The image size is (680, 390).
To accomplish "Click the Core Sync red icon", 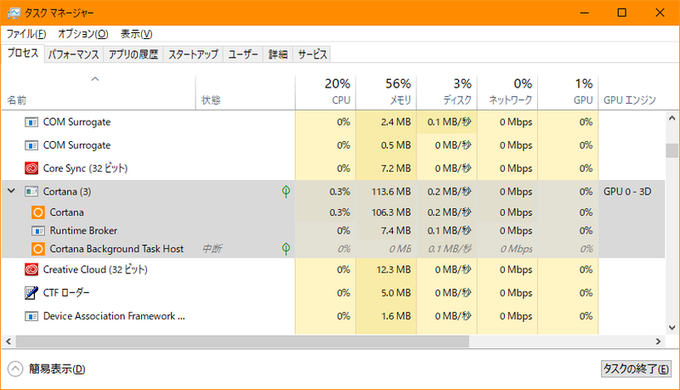I will click(x=31, y=168).
